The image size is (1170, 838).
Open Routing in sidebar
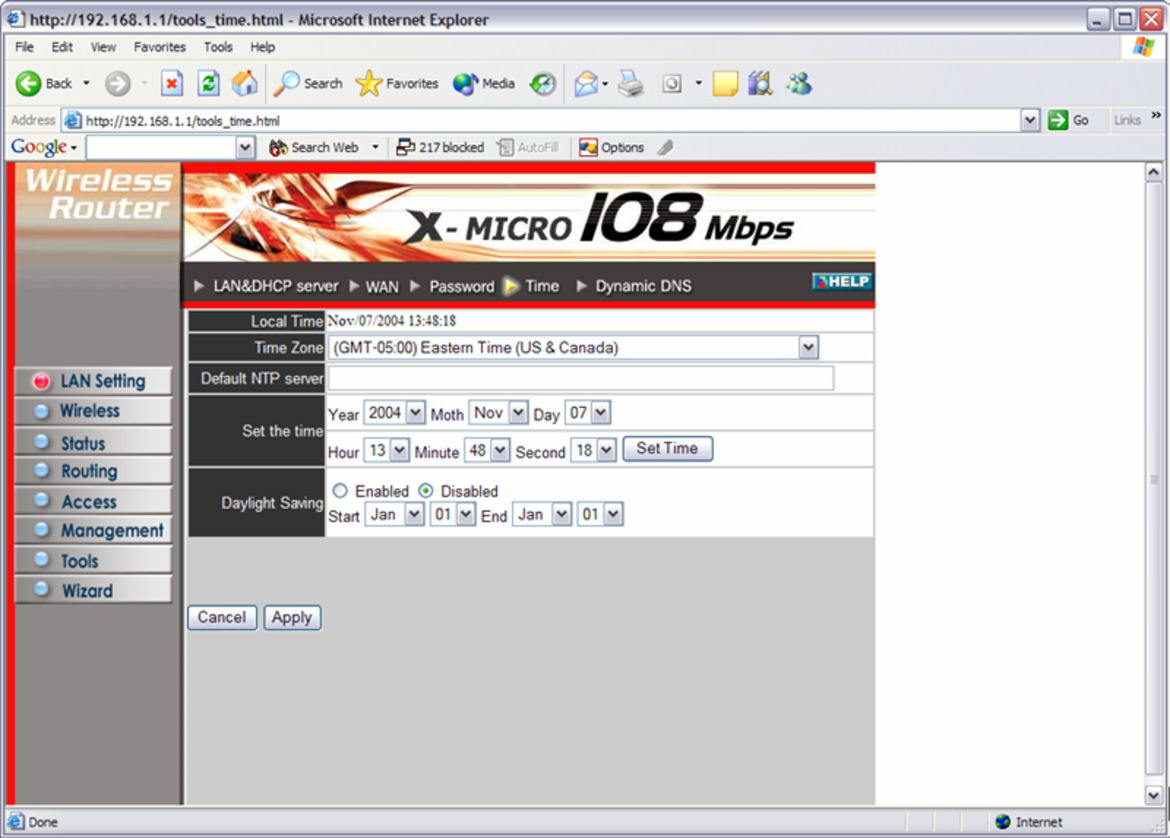coord(93,471)
